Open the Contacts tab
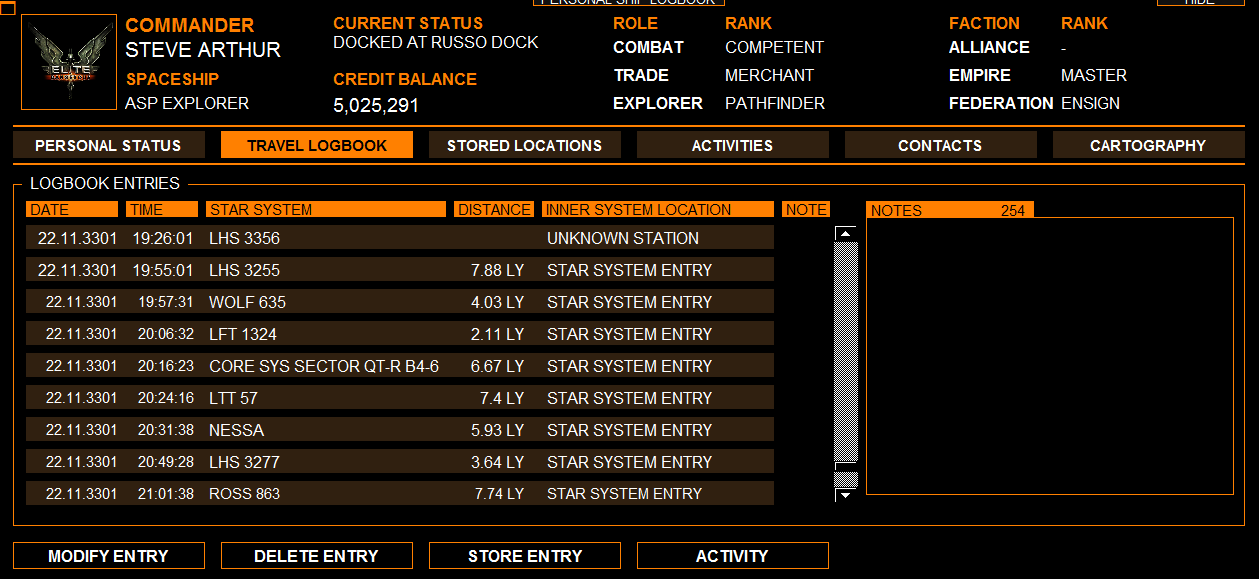1259x579 pixels. [941, 145]
